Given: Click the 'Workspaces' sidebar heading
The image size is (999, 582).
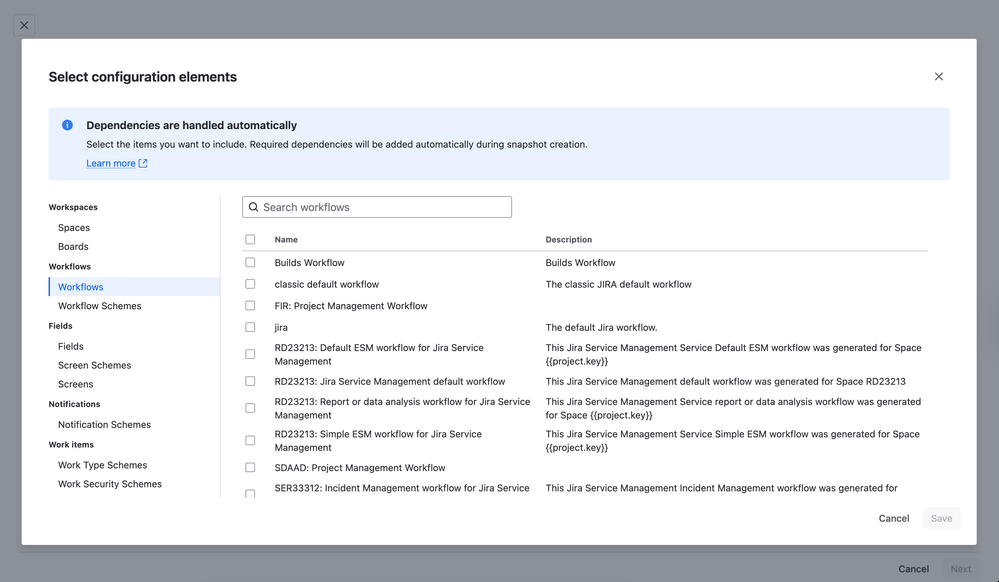Looking at the screenshot, I should [x=73, y=207].
